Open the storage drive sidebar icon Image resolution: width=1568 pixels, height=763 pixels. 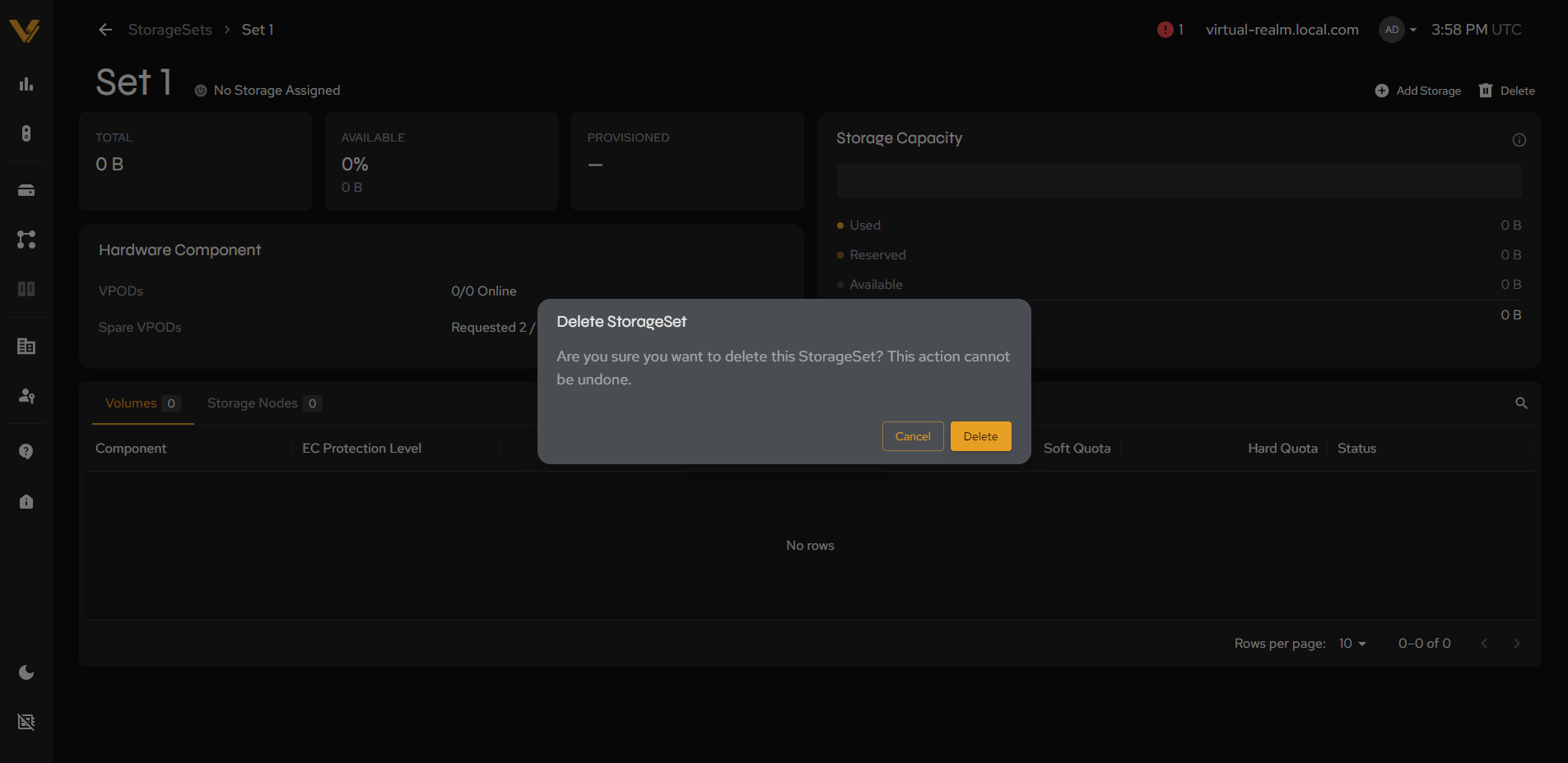point(26,190)
